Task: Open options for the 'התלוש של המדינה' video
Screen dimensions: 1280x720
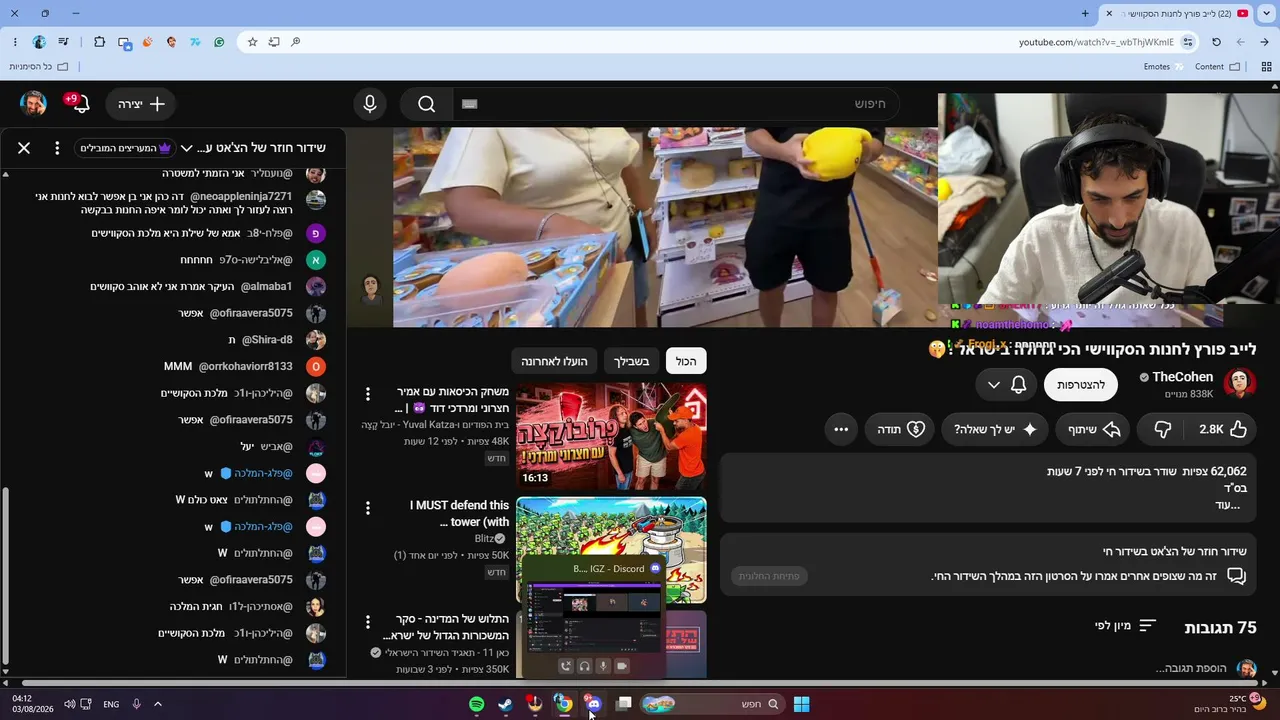Action: (368, 622)
